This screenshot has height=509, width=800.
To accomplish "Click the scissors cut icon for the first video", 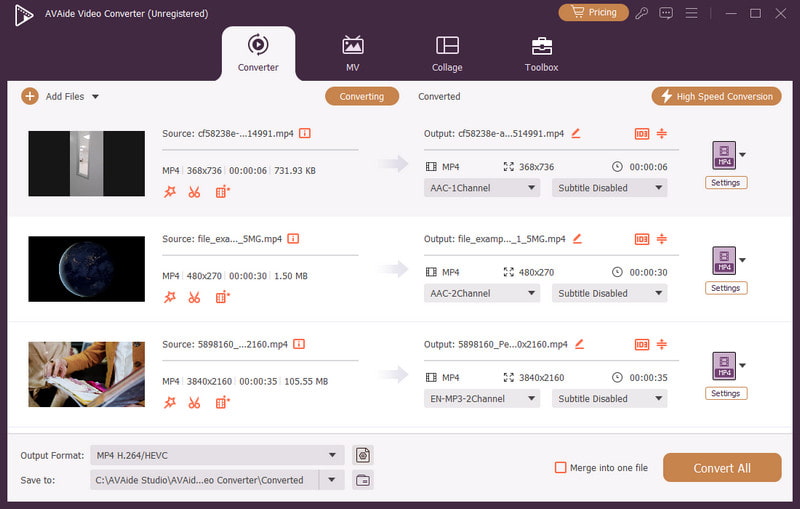I will (x=195, y=192).
